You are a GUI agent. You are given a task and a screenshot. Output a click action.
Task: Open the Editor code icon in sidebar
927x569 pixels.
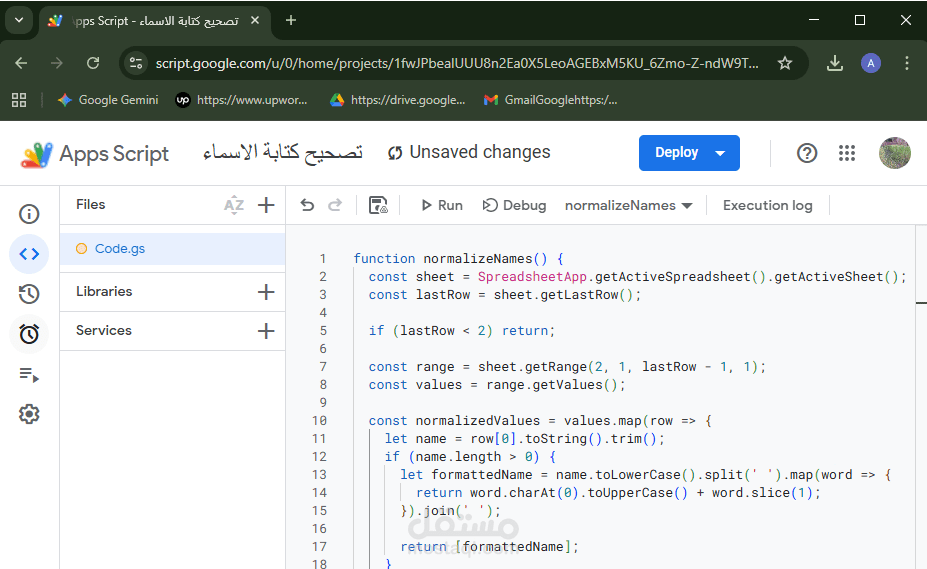click(29, 254)
